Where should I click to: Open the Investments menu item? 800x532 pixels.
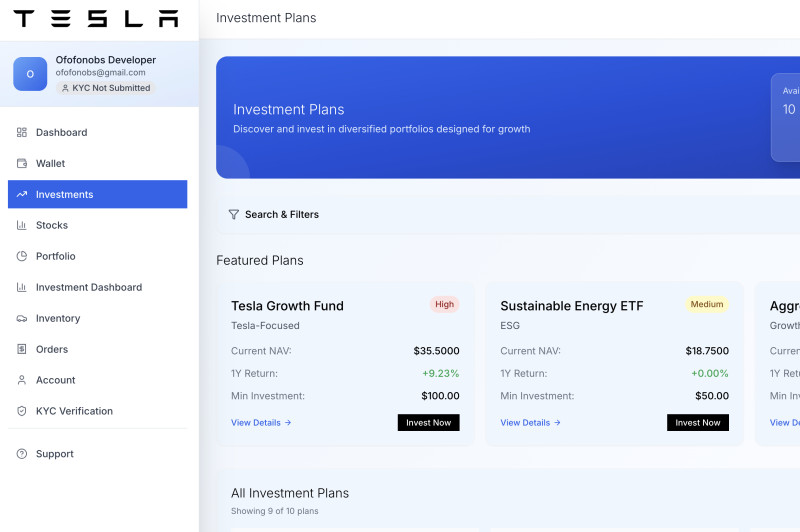97,195
